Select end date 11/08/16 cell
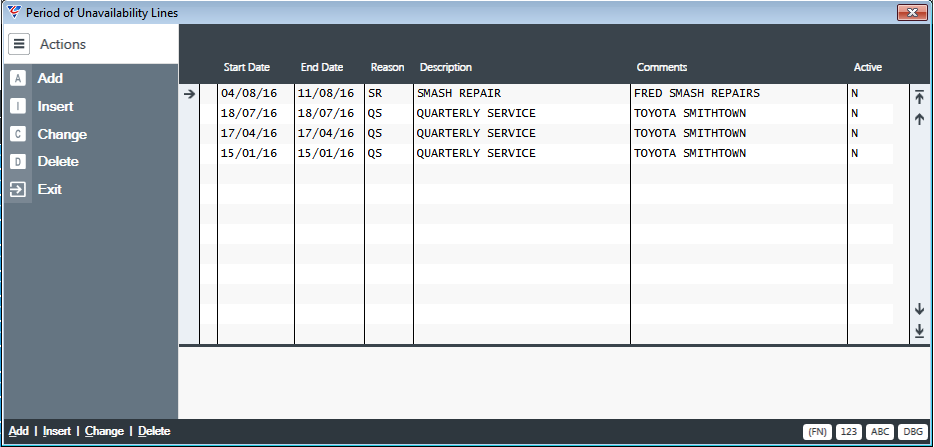Image resolution: width=934 pixels, height=447 pixels. click(x=326, y=93)
